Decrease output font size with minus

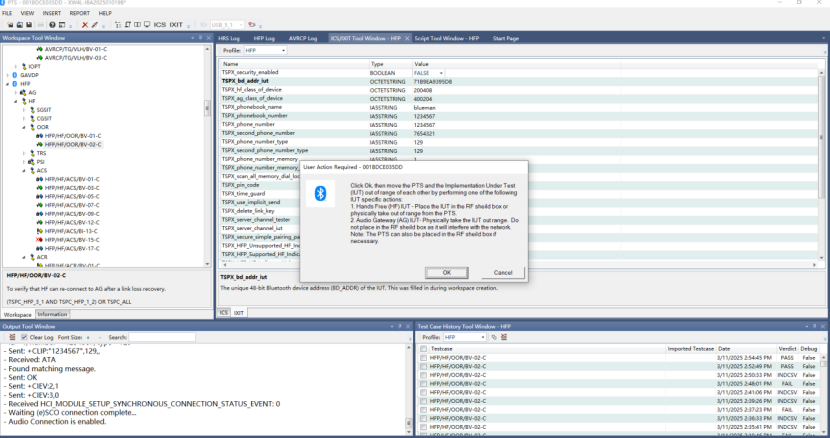coord(99,337)
